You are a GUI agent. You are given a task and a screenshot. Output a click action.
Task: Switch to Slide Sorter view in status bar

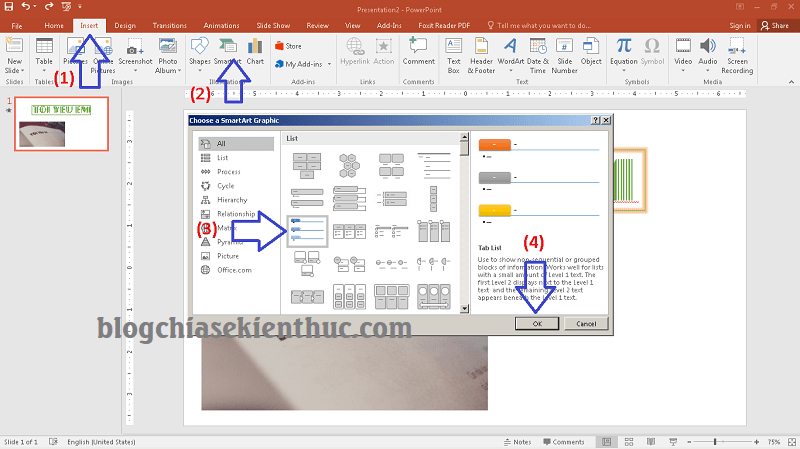[629, 442]
